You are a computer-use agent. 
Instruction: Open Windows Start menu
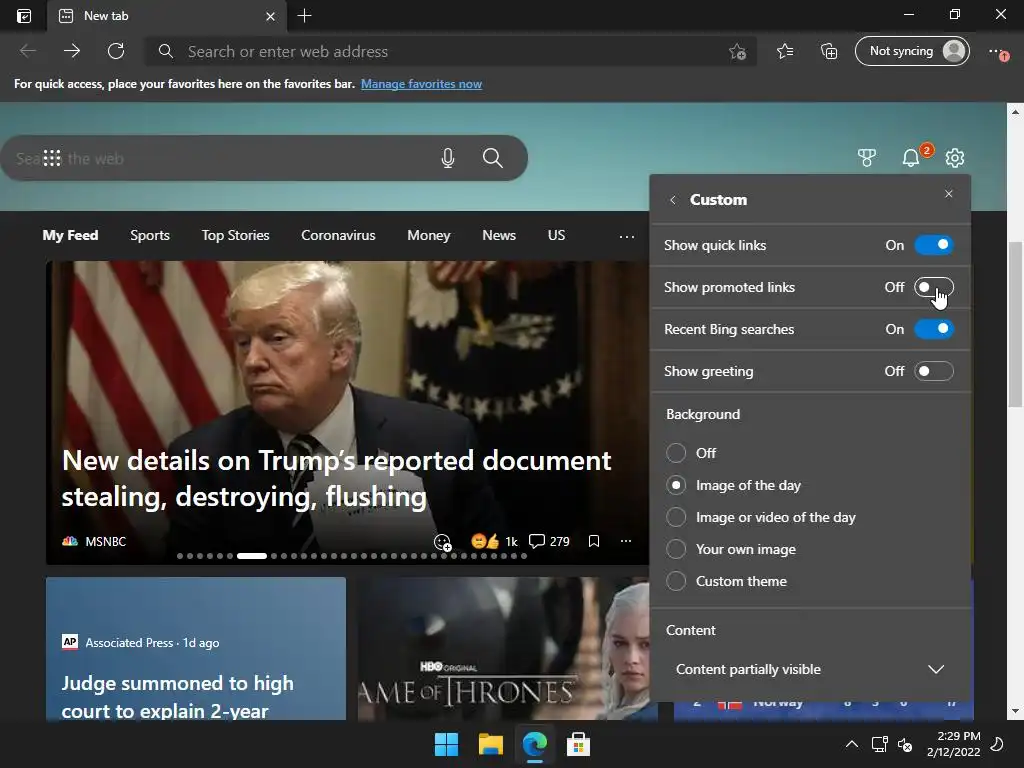447,744
